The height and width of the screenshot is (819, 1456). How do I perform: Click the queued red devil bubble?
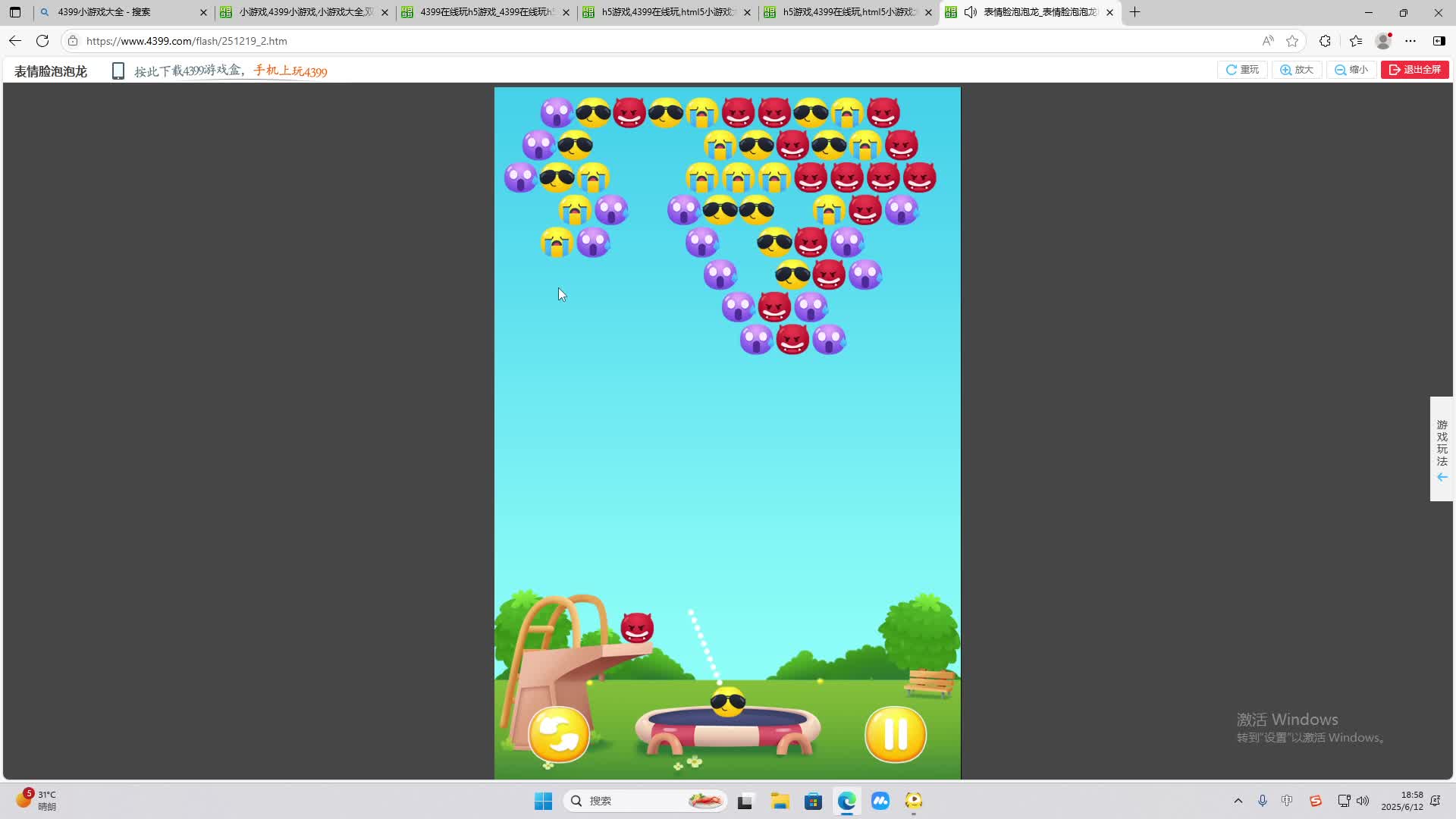[637, 628]
